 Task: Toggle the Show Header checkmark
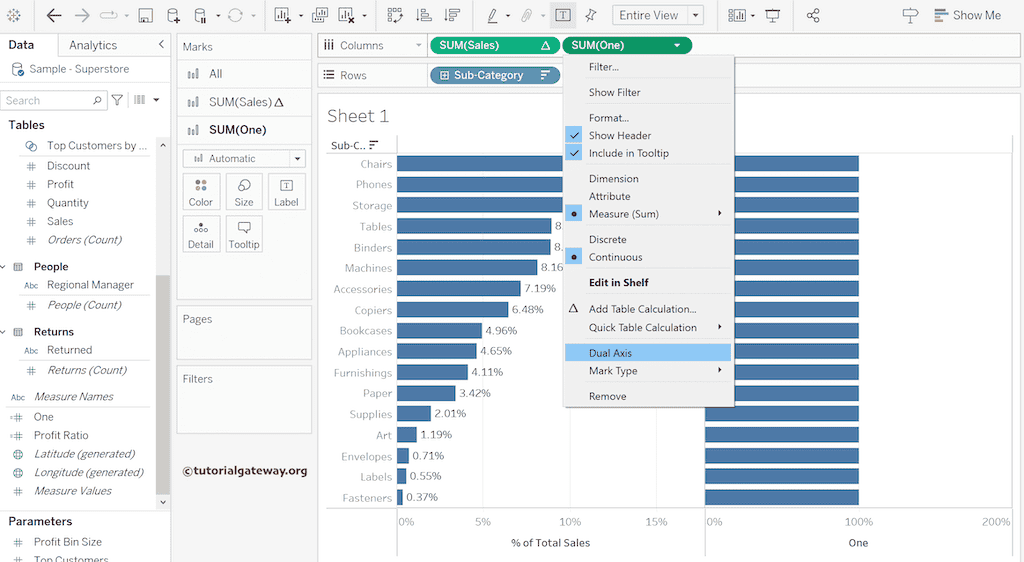pos(620,135)
